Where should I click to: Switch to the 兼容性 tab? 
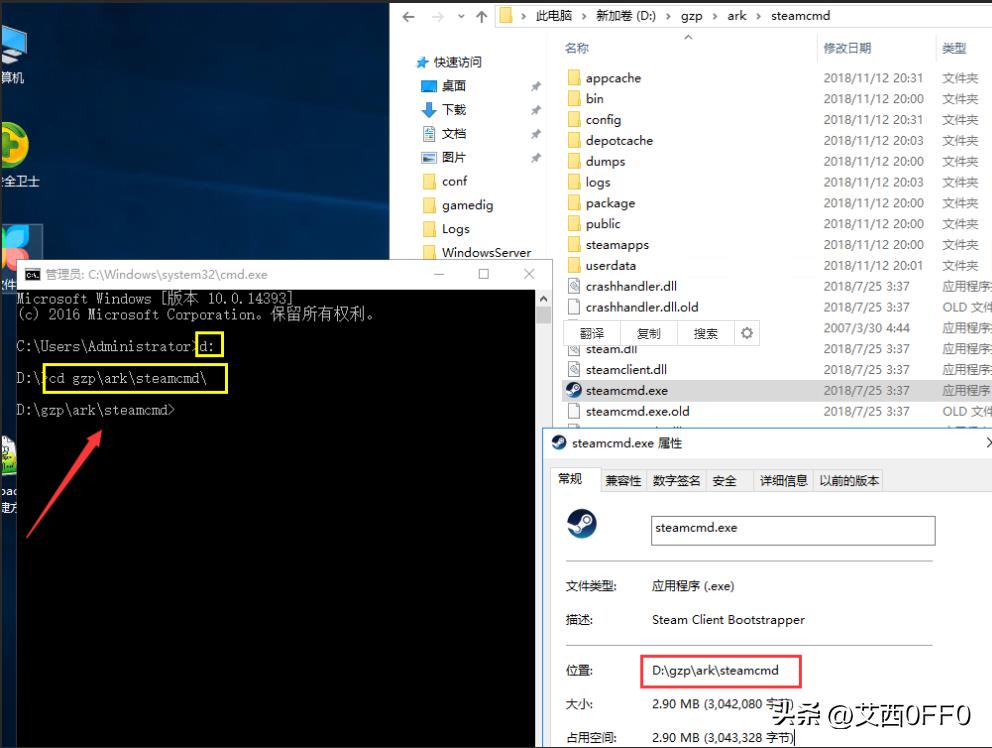623,481
